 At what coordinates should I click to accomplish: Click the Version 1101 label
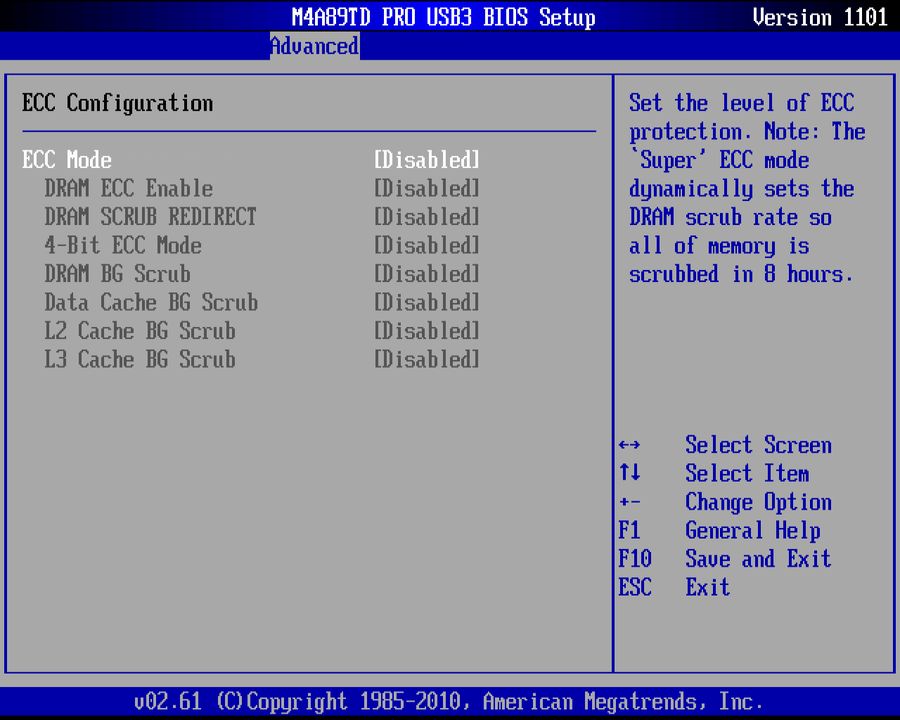point(820,17)
